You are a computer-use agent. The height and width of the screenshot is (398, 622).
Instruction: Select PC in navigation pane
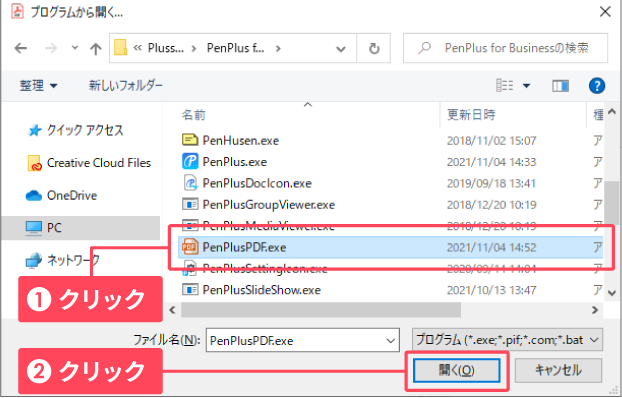(x=81, y=228)
